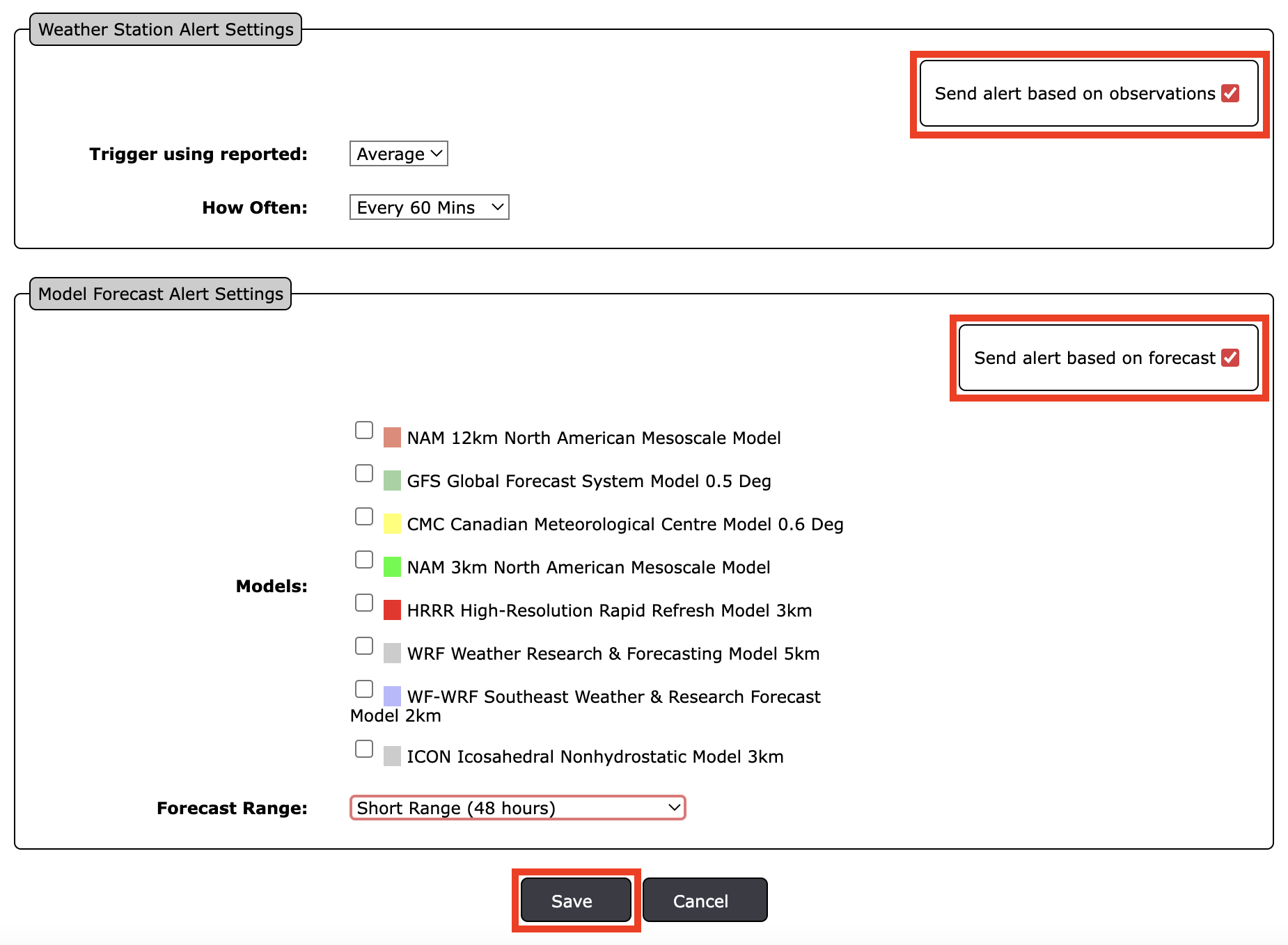
Task: Check the CMC Canadian Meteorological Centre model
Action: coord(364,516)
